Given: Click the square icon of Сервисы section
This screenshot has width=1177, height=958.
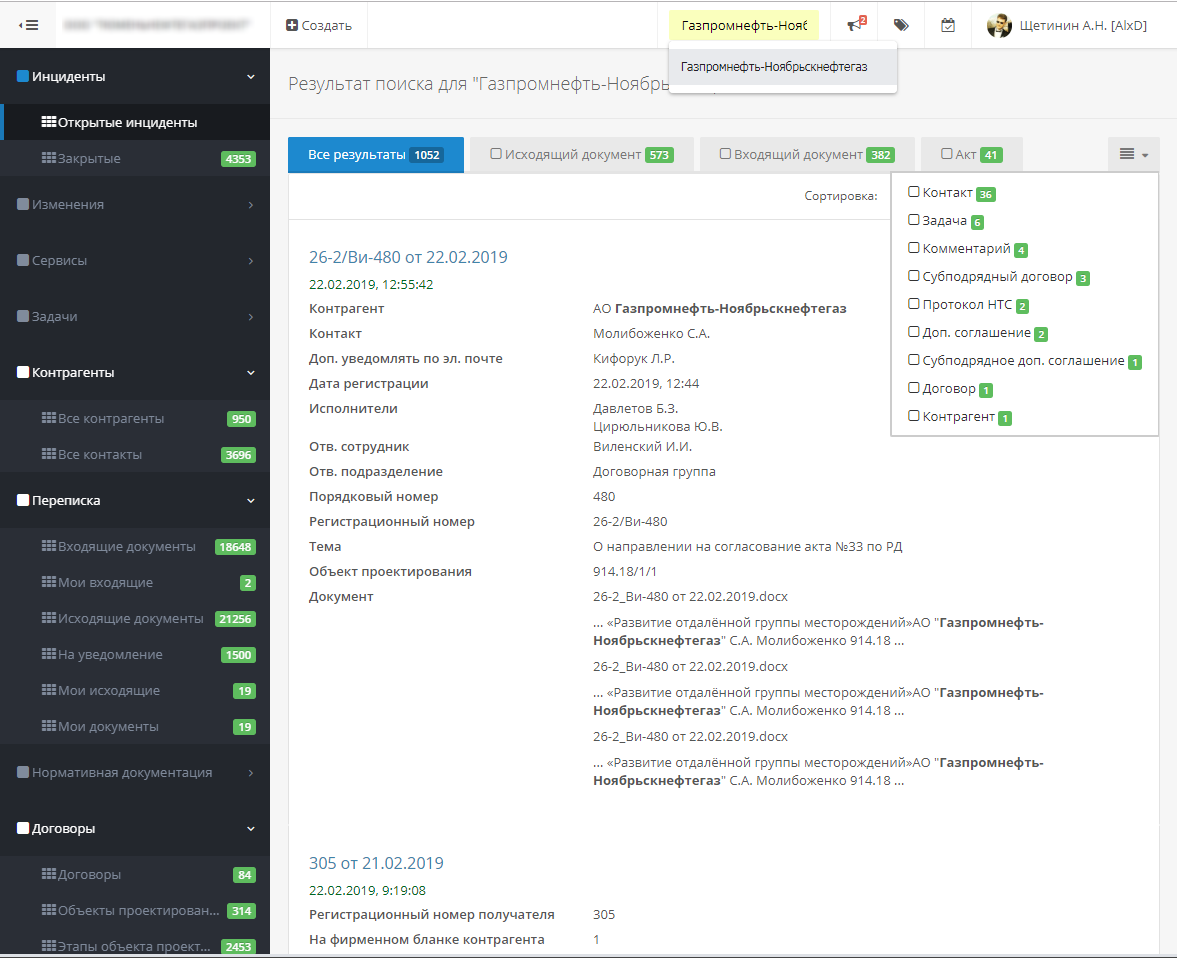Looking at the screenshot, I should point(23,260).
